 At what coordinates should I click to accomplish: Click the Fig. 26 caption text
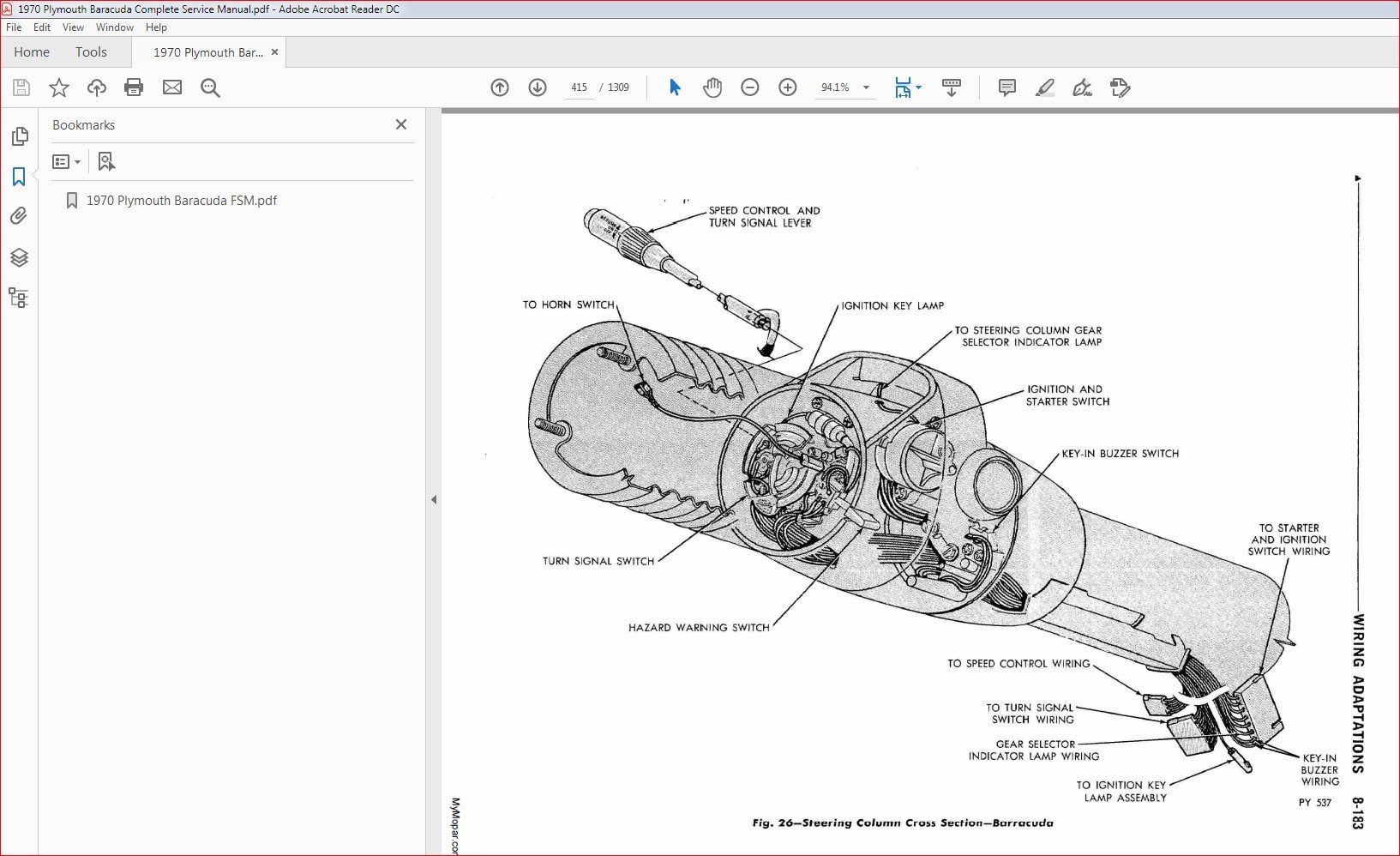click(903, 823)
